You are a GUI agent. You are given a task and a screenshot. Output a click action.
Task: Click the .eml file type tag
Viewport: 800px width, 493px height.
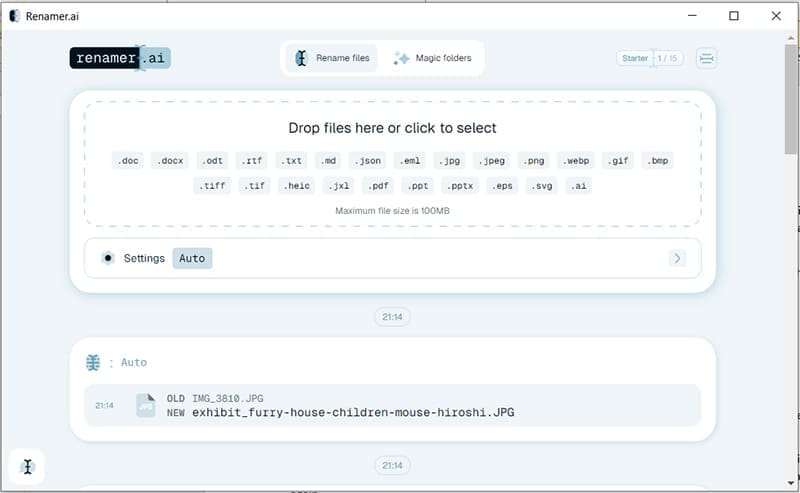[x=410, y=161]
